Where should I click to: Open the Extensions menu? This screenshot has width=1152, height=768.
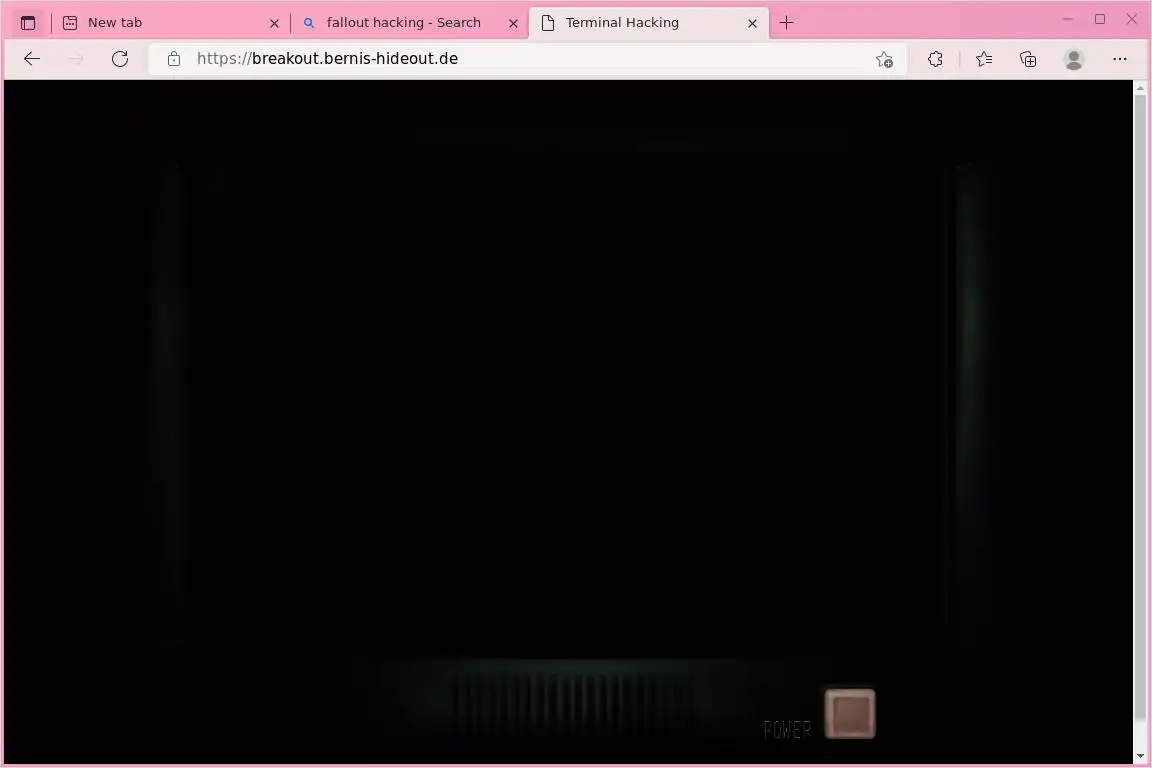click(x=935, y=60)
